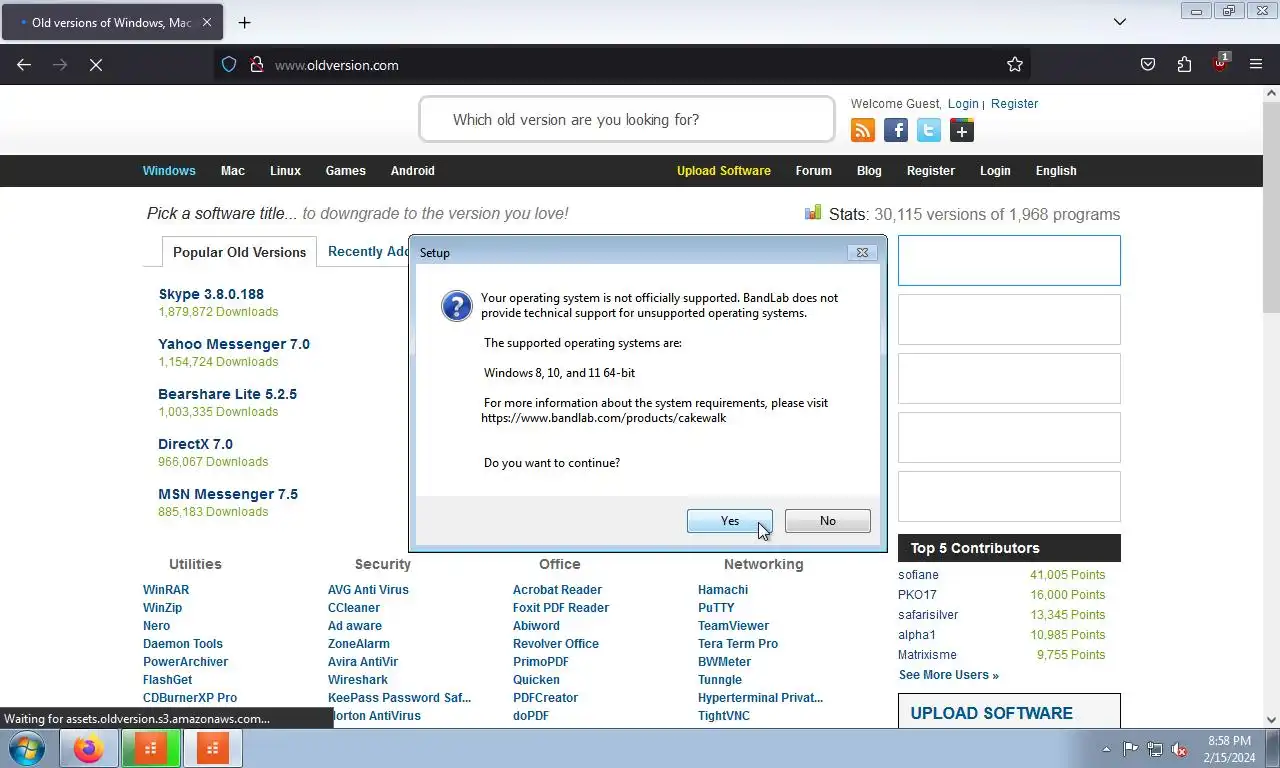
Task: Stop page loading with X button
Action: coord(96,65)
